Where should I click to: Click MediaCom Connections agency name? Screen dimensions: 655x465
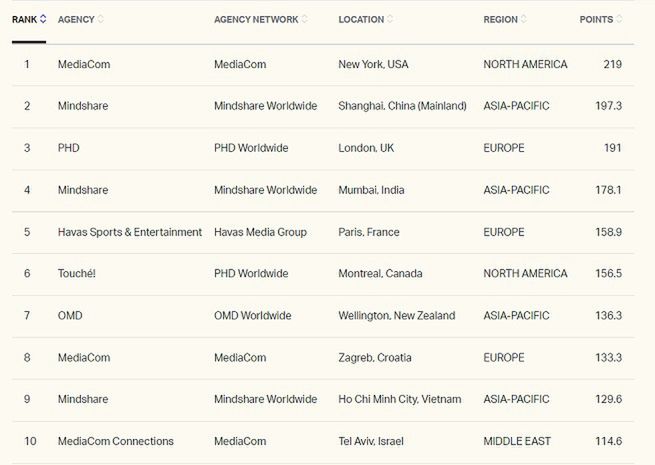click(x=115, y=441)
